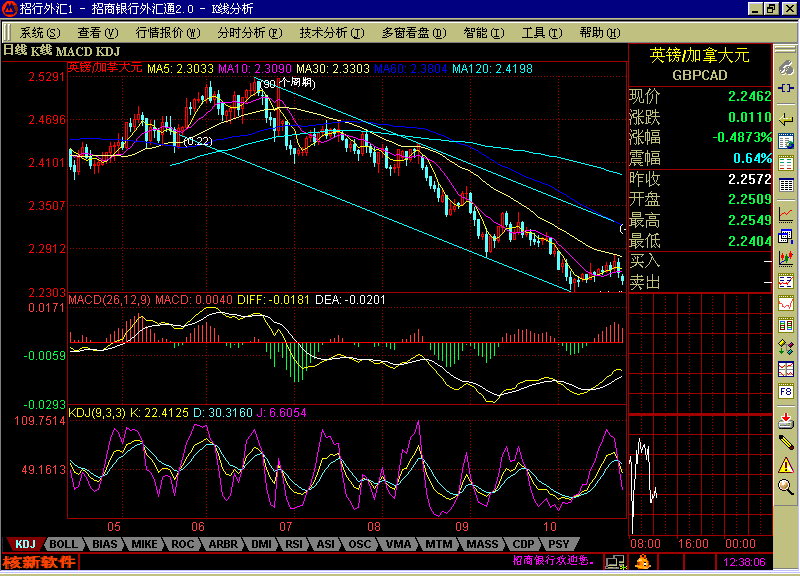This screenshot has height=576, width=800.
Task: Click the app logo icon in title bar
Action: 9,8
